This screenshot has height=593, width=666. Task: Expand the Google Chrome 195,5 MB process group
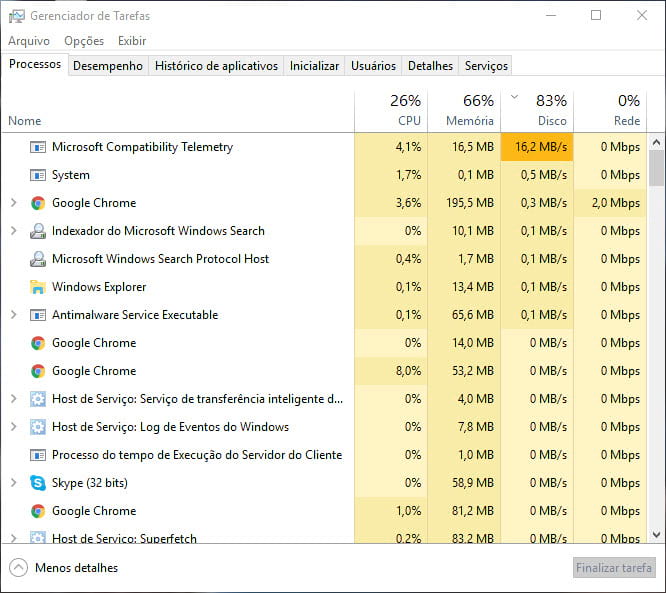14,203
